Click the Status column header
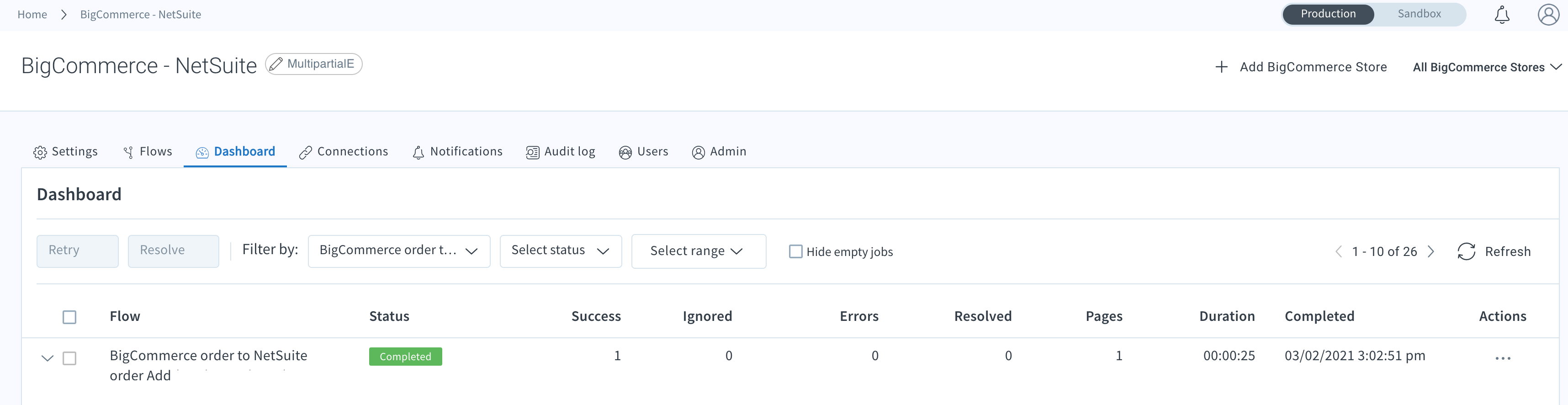The image size is (1568, 405). (x=389, y=316)
